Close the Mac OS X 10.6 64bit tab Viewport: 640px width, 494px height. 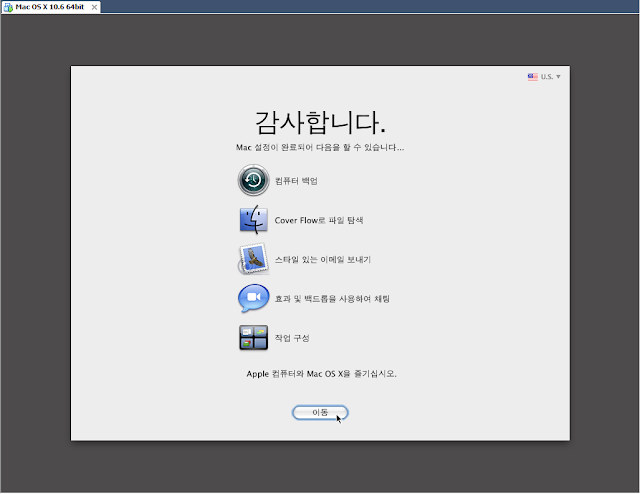(94, 7)
